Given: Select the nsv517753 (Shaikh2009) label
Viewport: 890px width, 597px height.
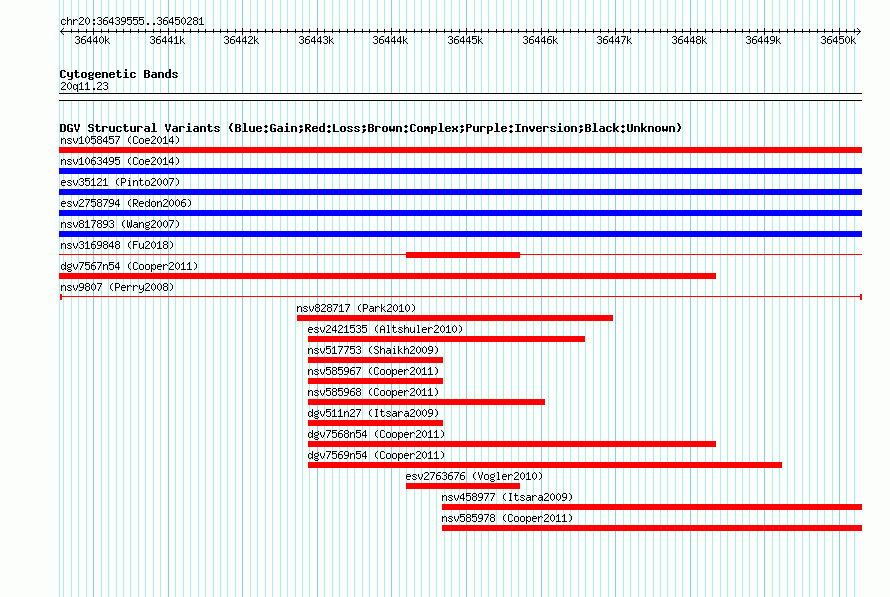Looking at the screenshot, I should point(373,350).
